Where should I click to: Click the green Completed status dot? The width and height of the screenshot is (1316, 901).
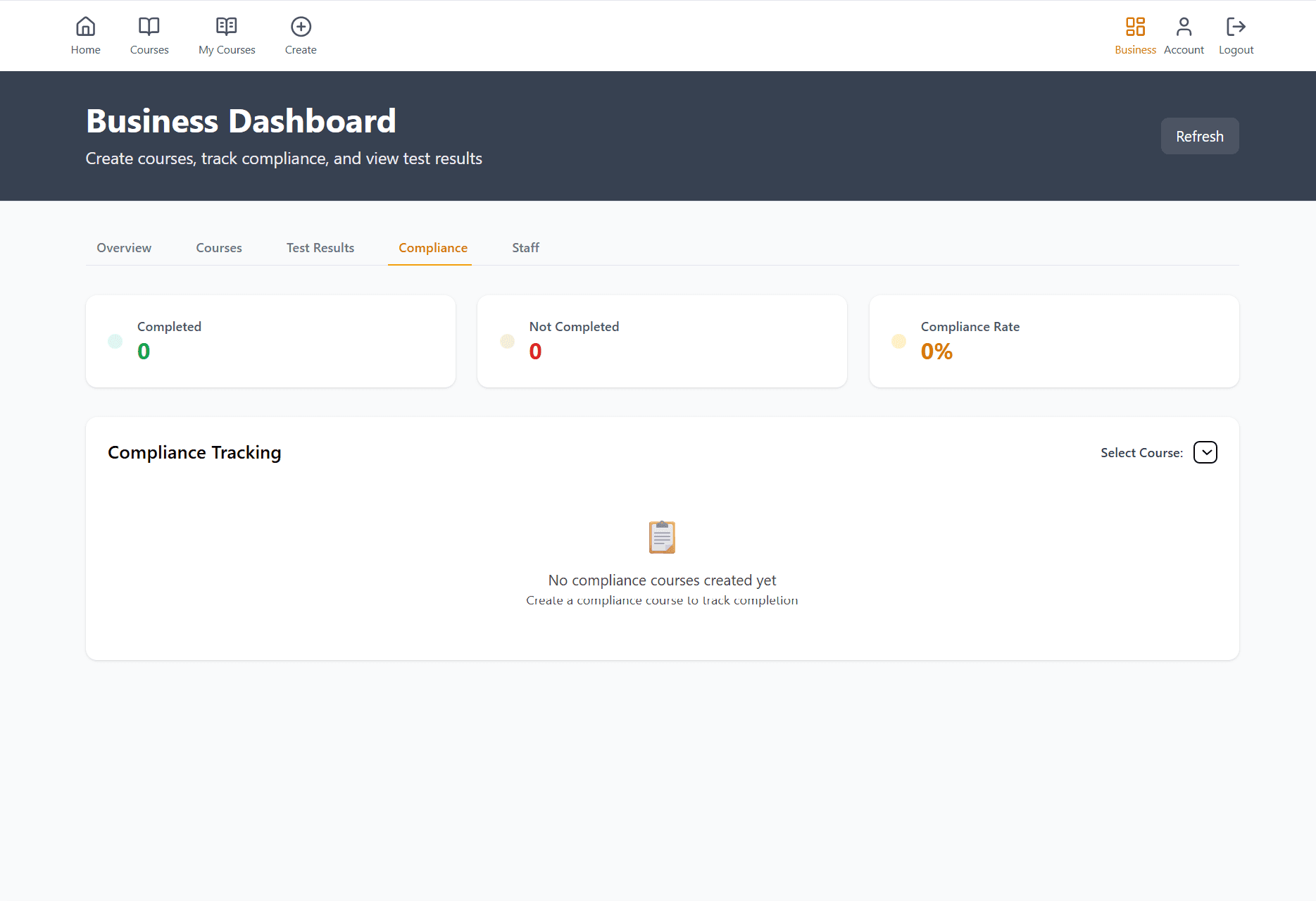coord(115,342)
